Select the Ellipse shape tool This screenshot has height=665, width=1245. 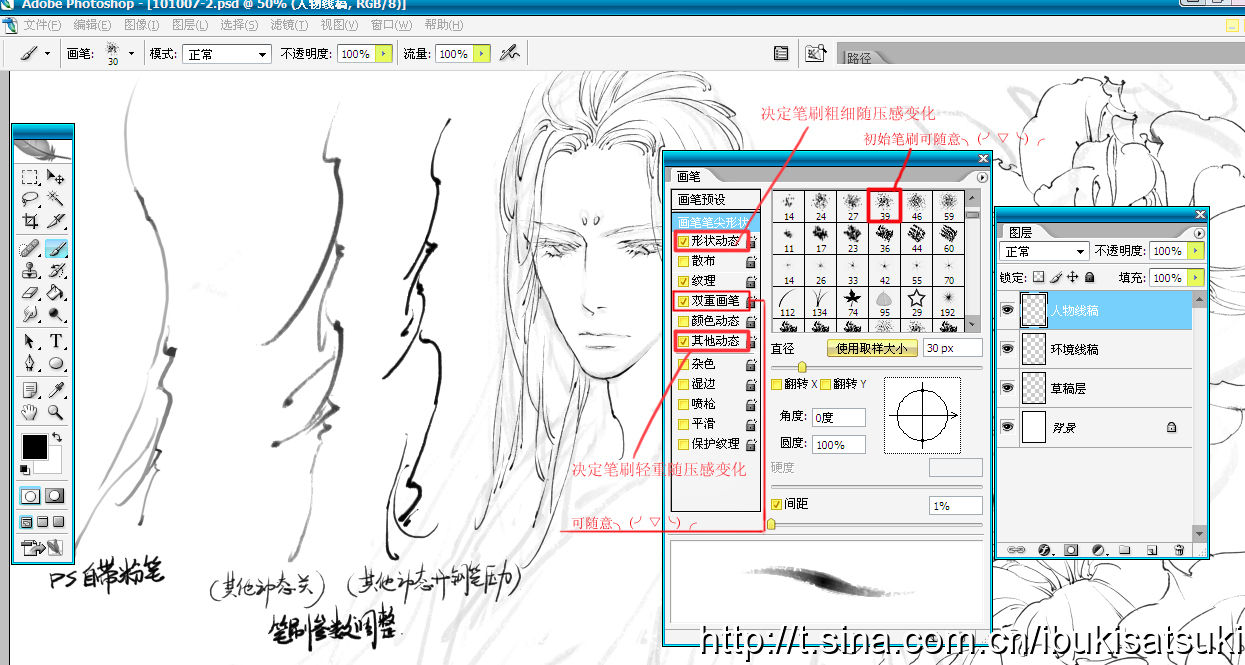(56, 363)
